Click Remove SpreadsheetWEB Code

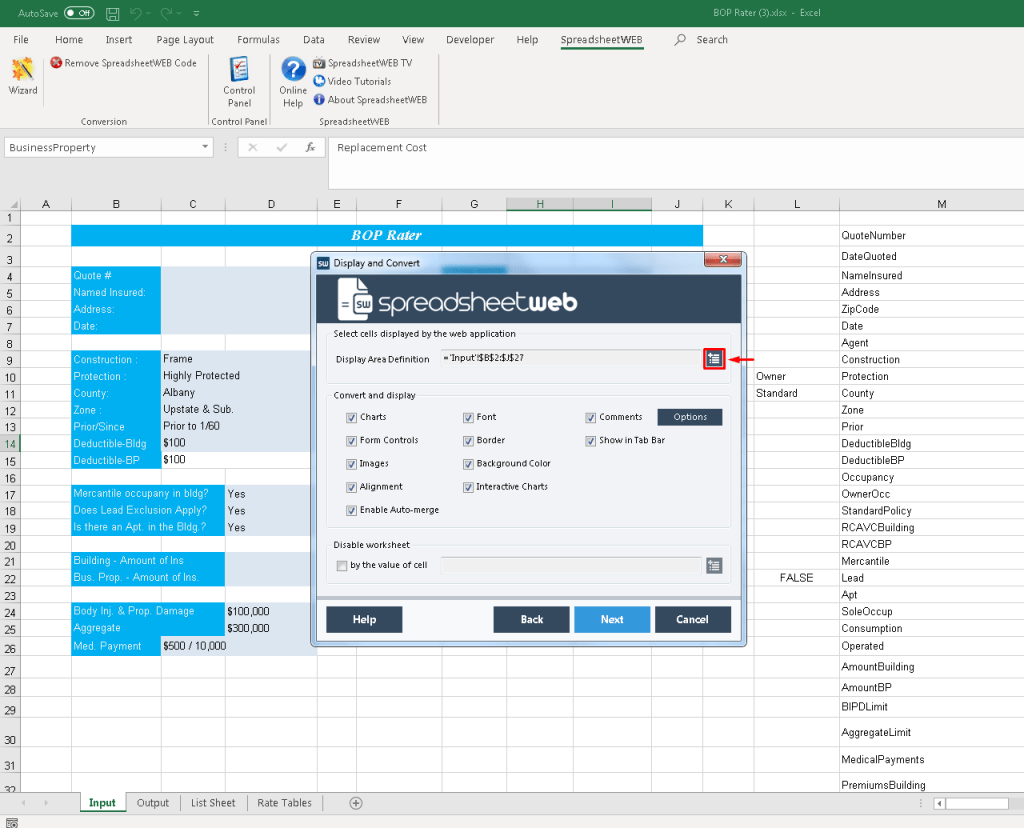tap(123, 63)
